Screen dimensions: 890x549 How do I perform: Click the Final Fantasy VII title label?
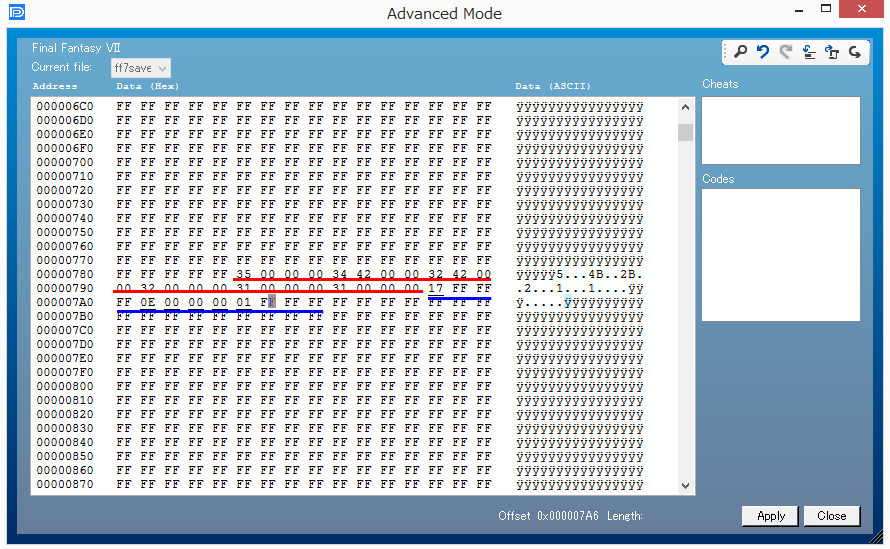point(76,48)
